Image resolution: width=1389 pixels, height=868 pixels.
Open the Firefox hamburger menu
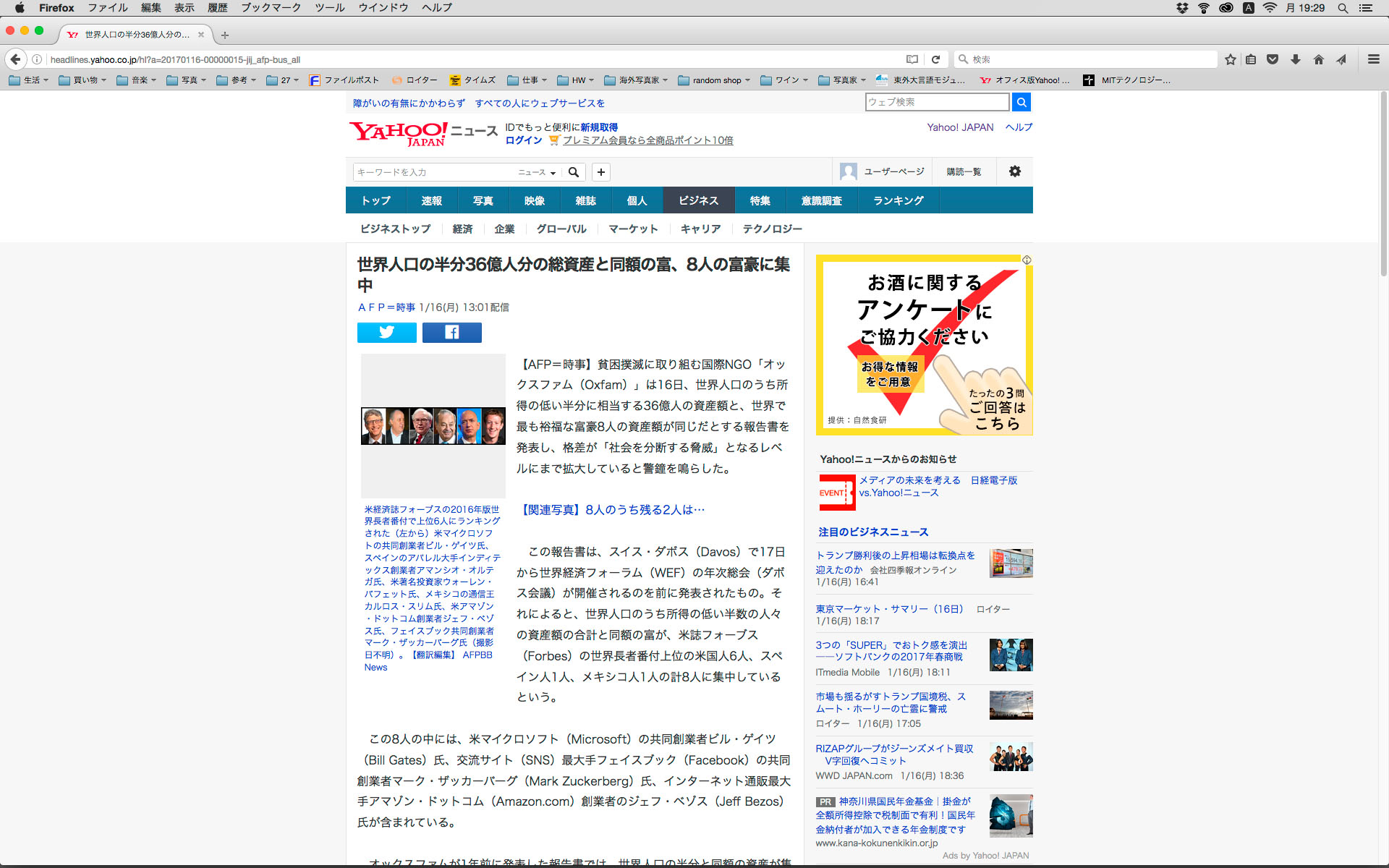pyautogui.click(x=1373, y=59)
